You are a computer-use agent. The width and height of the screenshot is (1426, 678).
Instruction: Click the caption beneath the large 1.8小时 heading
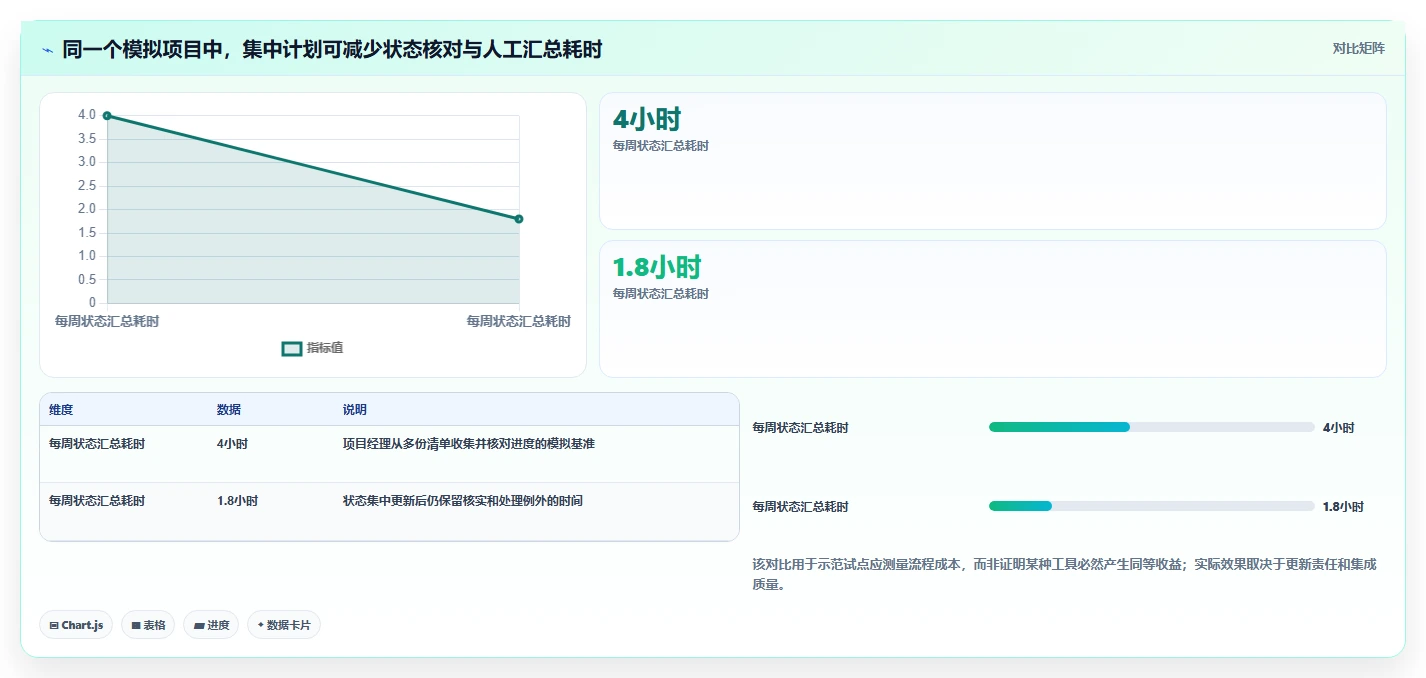(661, 294)
